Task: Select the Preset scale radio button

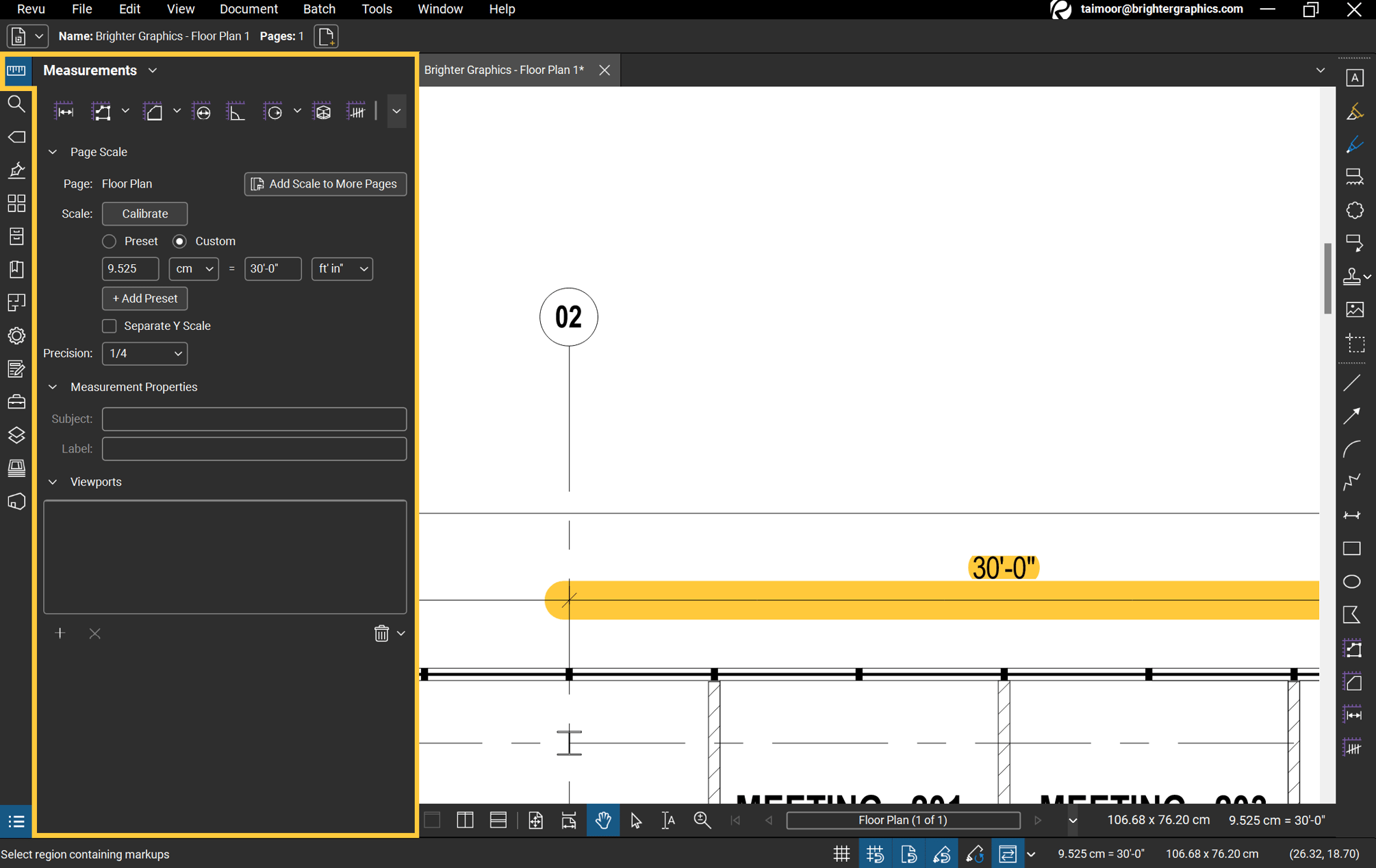Action: pos(109,241)
